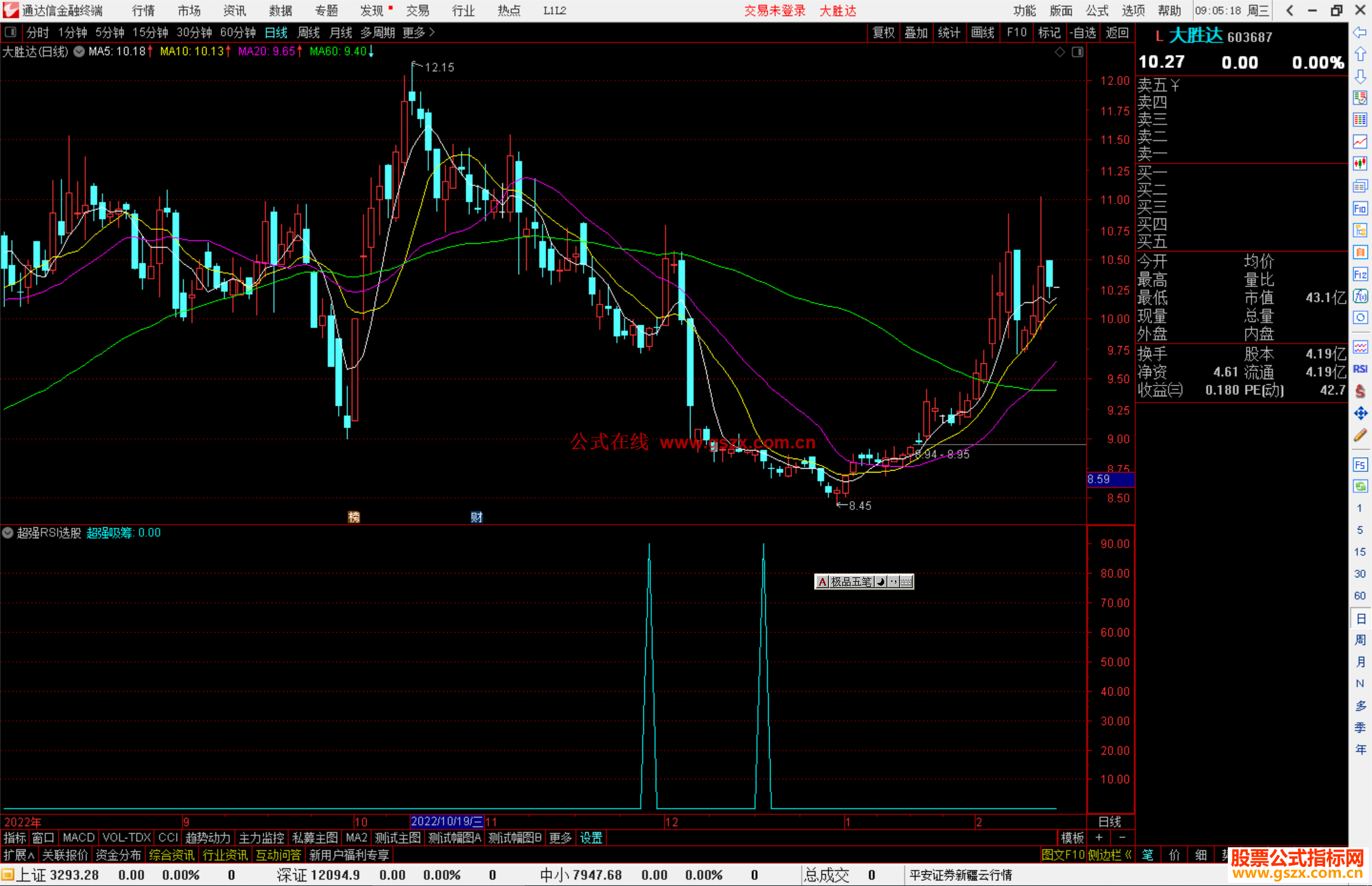Click the four-way move arrows icon

(x=1360, y=413)
